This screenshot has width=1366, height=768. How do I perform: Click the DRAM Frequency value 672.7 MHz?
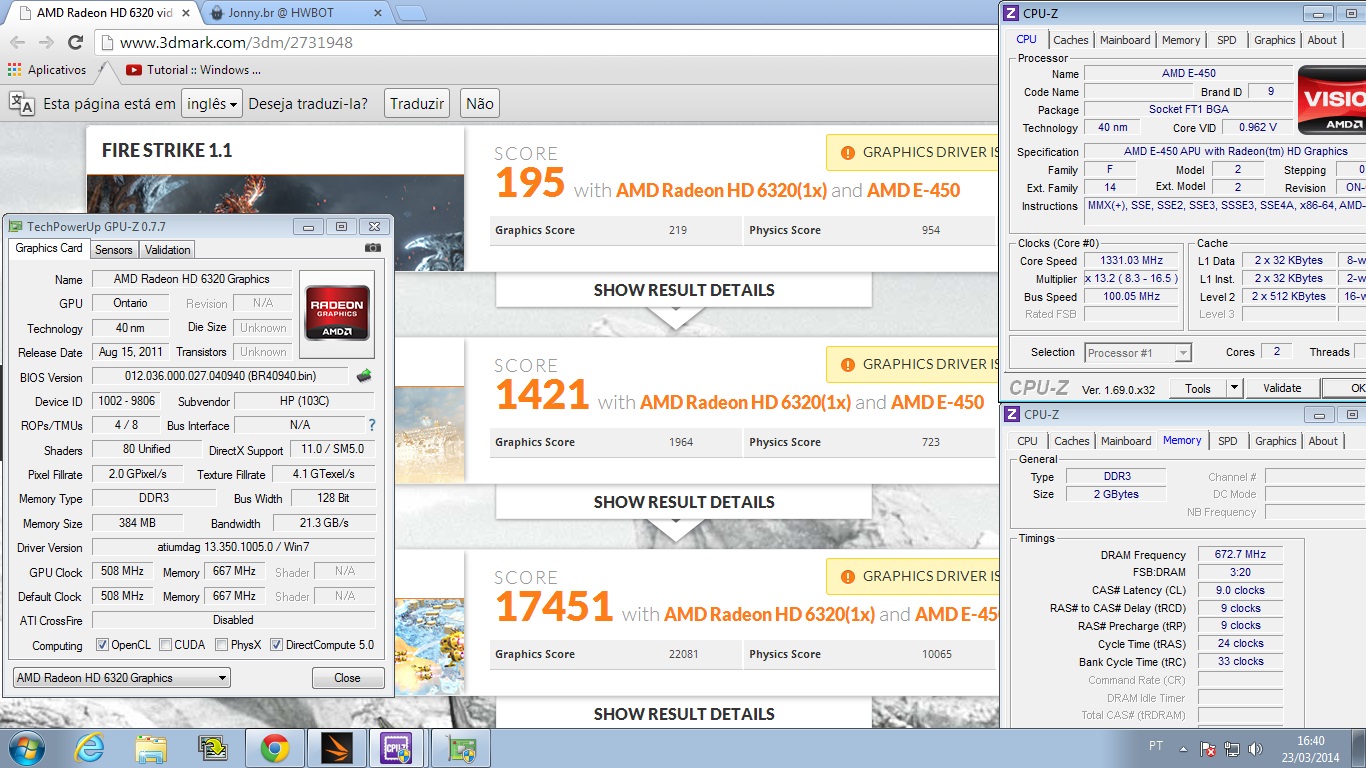tap(1240, 555)
